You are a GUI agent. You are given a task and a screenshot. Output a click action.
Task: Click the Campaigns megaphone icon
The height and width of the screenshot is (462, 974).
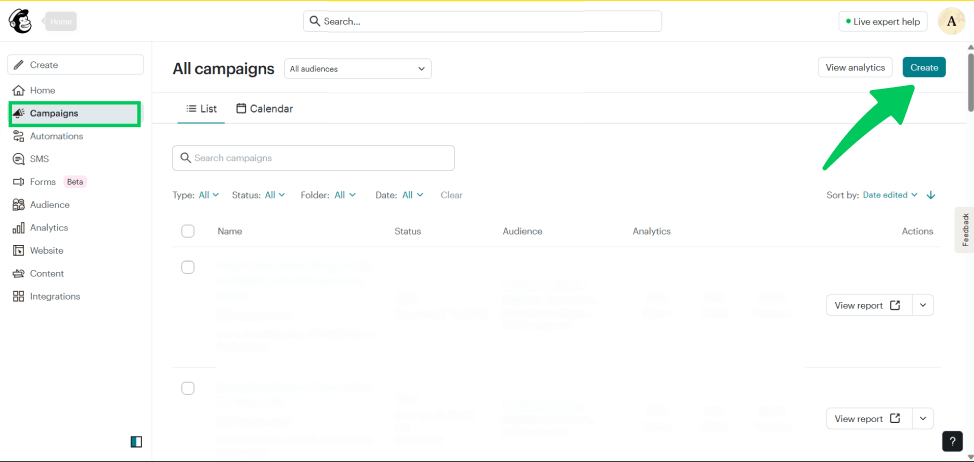[19, 113]
